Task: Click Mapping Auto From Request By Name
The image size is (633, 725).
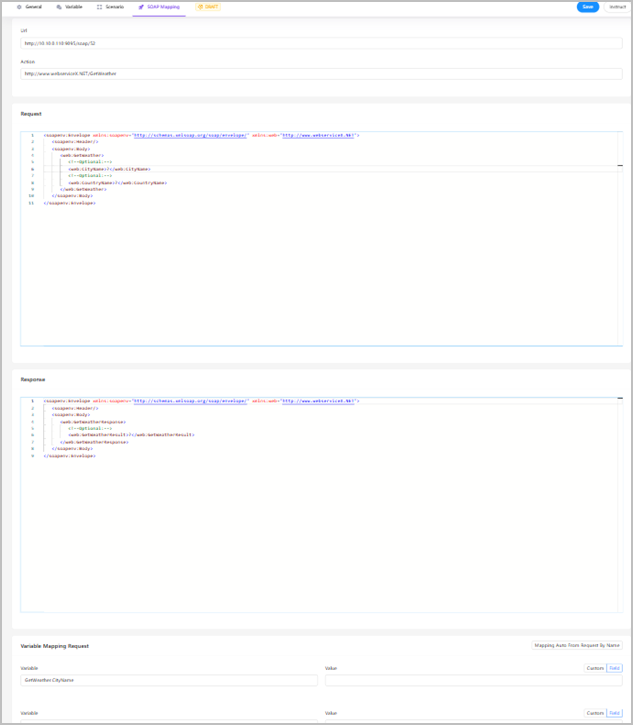Action: point(577,645)
